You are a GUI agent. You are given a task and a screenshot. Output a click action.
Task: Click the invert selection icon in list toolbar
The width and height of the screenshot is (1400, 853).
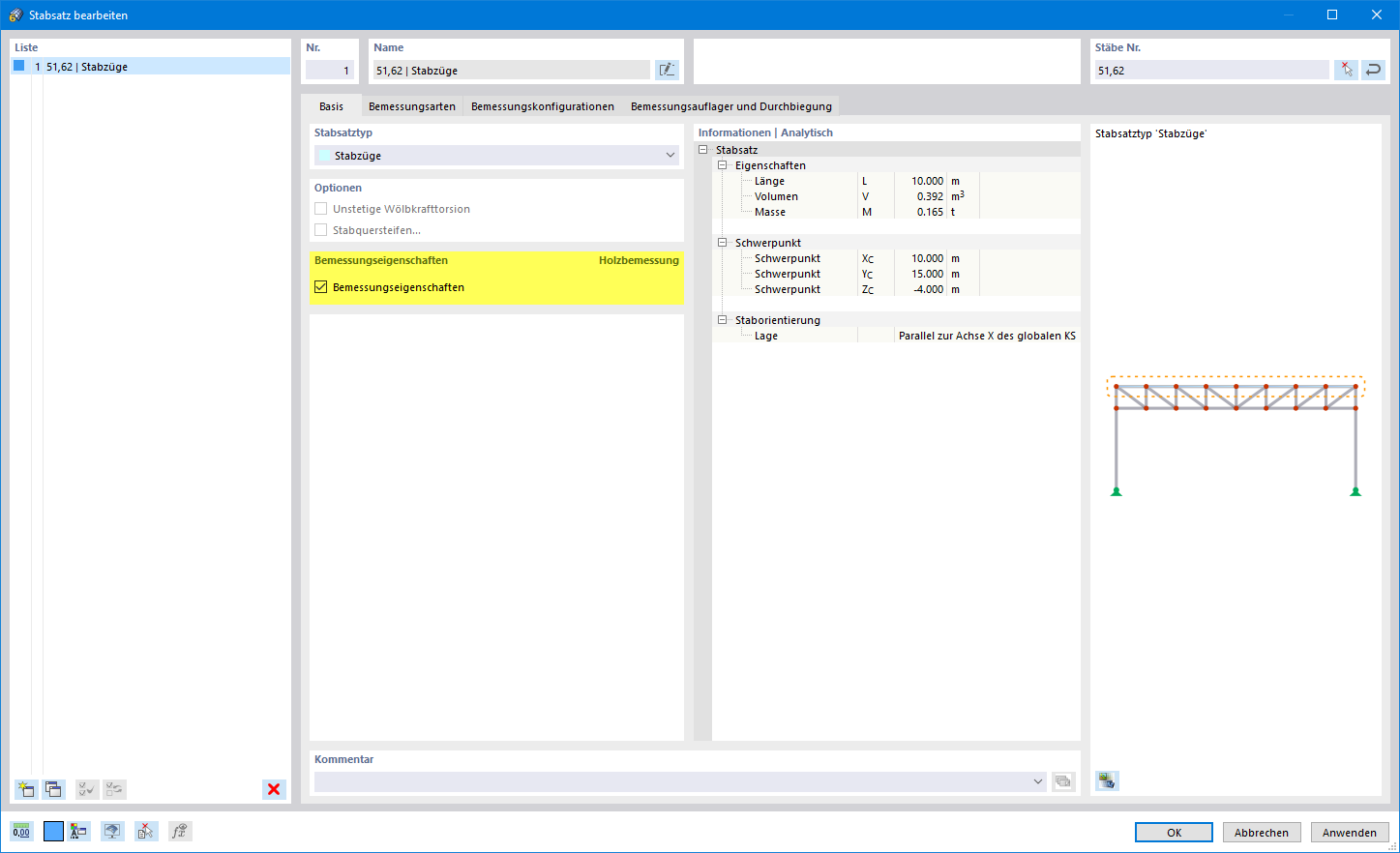tap(114, 789)
